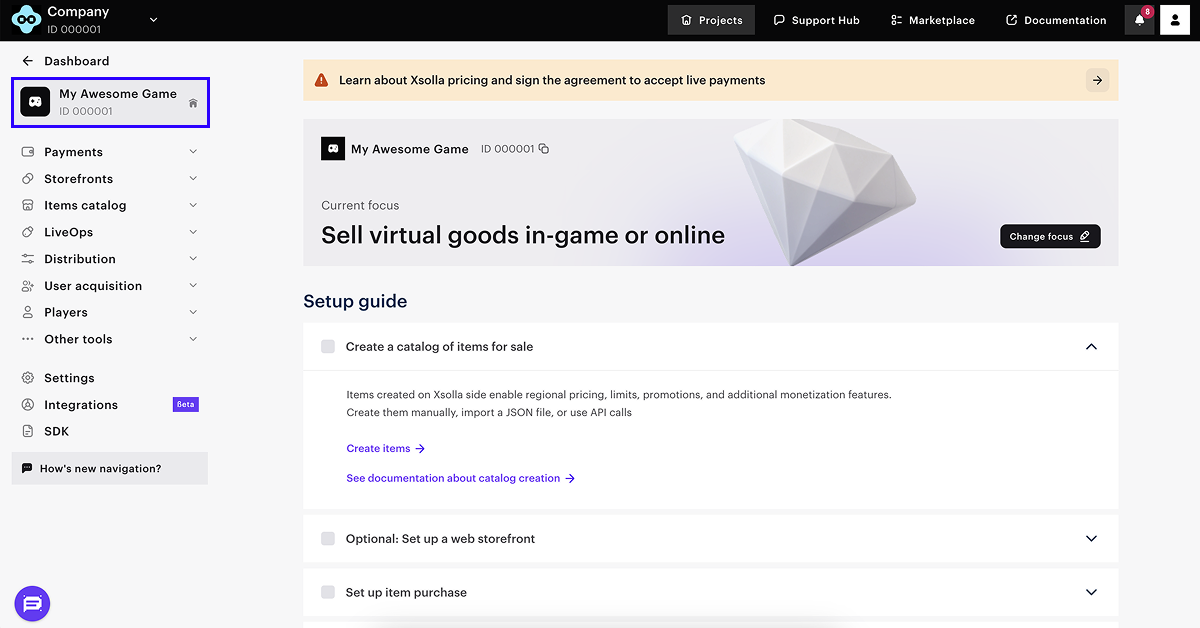Check the Create a catalog of items checkbox
The width and height of the screenshot is (1200, 628).
[328, 347]
